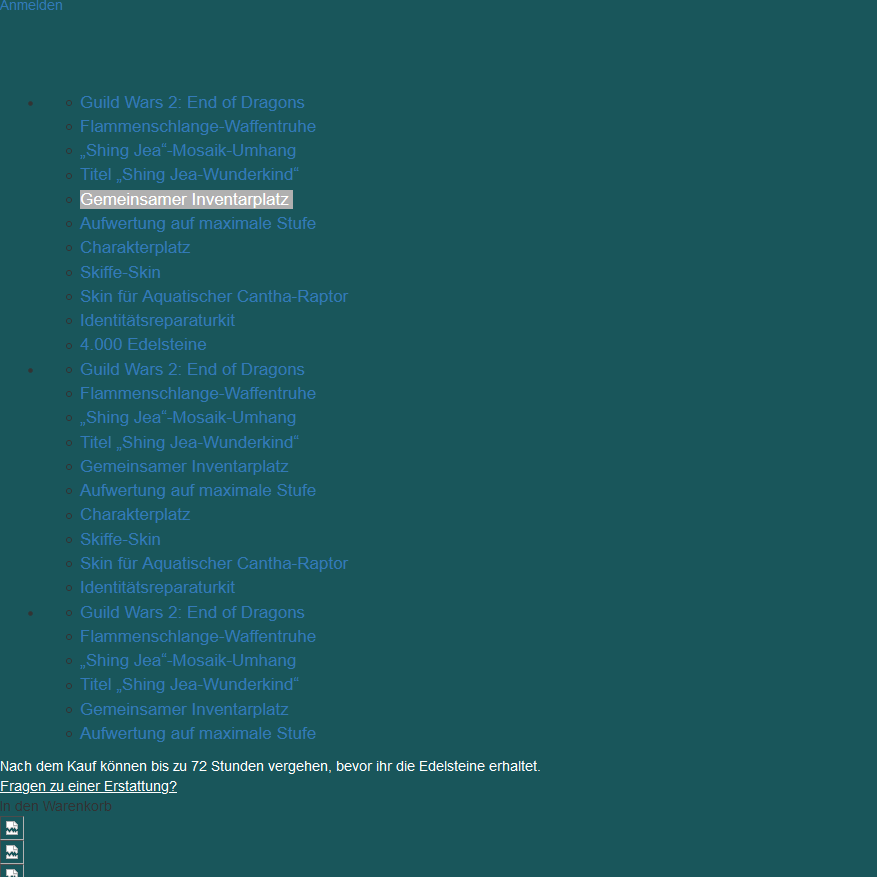Open Aufwertung auf maximale Stufe in first list
The height and width of the screenshot is (877, 877).
pos(198,224)
